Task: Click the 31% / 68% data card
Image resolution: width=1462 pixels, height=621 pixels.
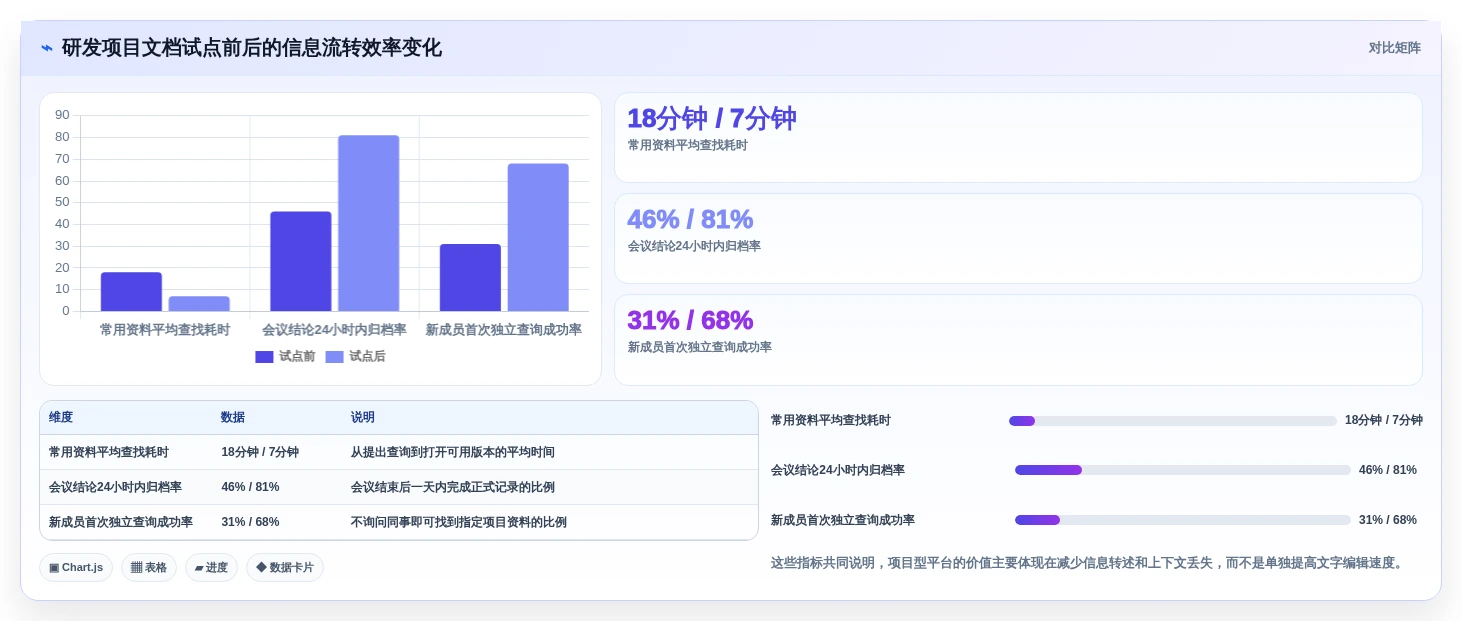Action: point(1018,340)
